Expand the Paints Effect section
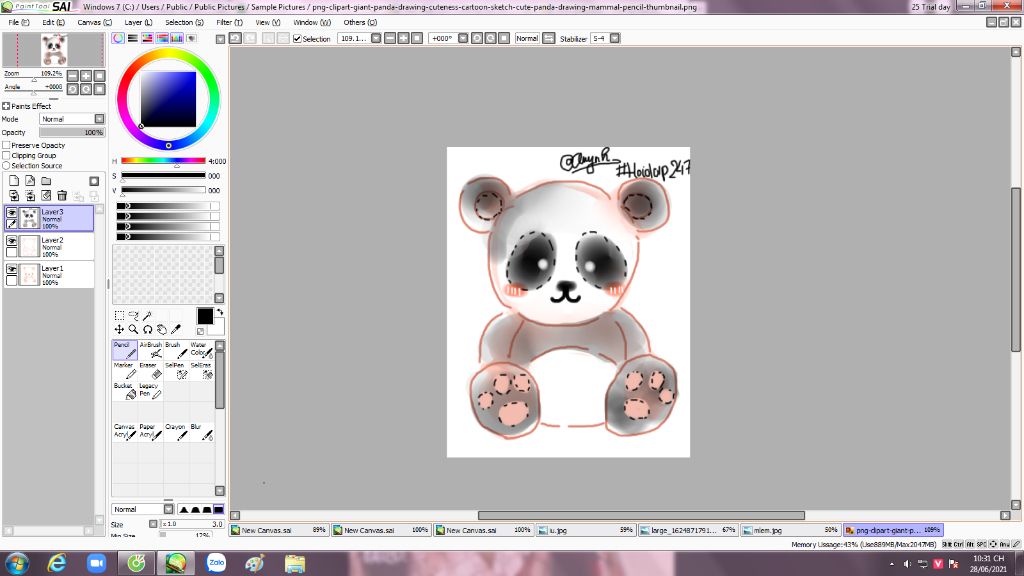Screen dimensions: 1024x576 pos(6,106)
